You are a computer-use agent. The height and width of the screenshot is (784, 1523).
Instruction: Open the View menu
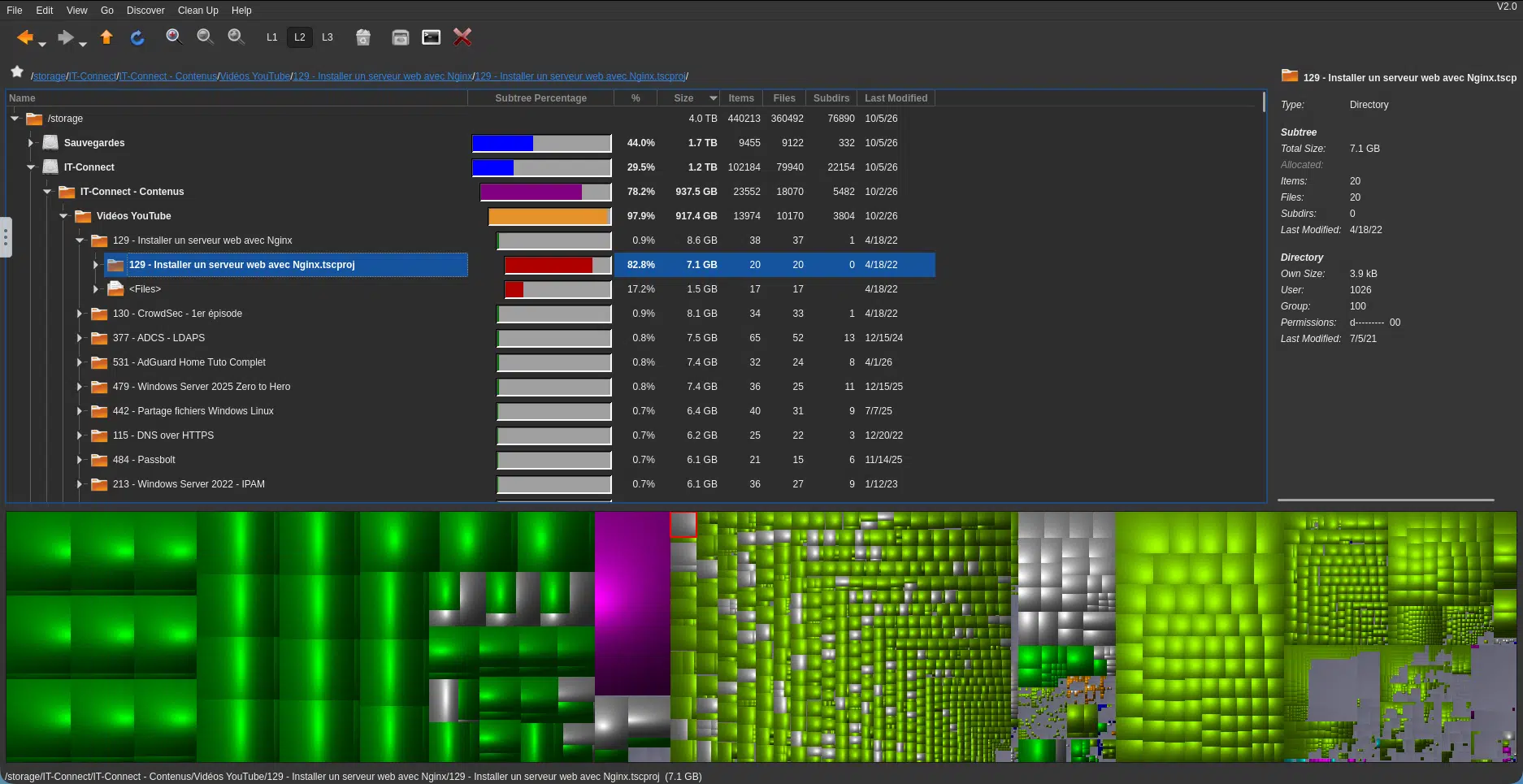[77, 11]
